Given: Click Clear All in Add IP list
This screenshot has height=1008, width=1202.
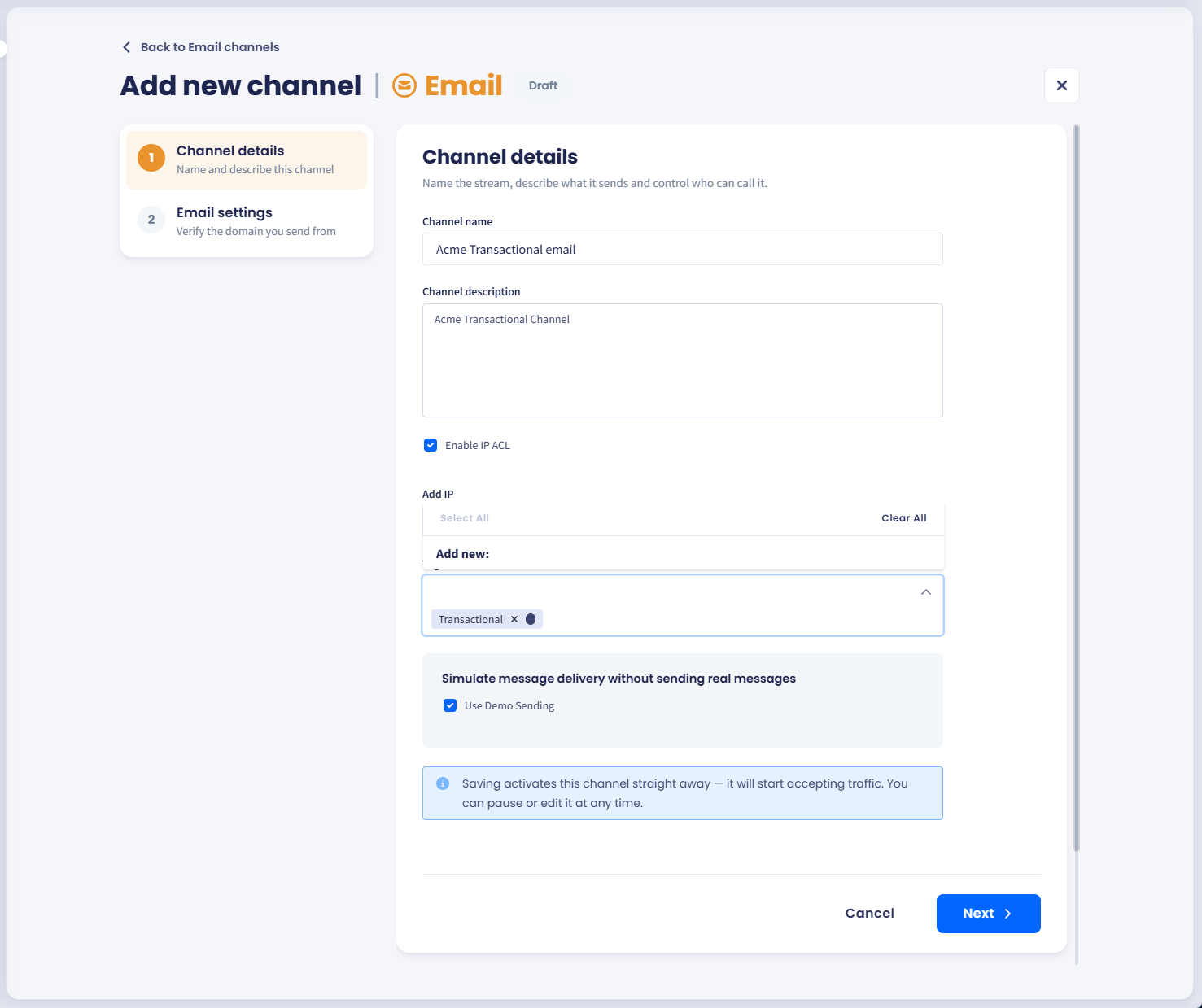Looking at the screenshot, I should pos(904,518).
